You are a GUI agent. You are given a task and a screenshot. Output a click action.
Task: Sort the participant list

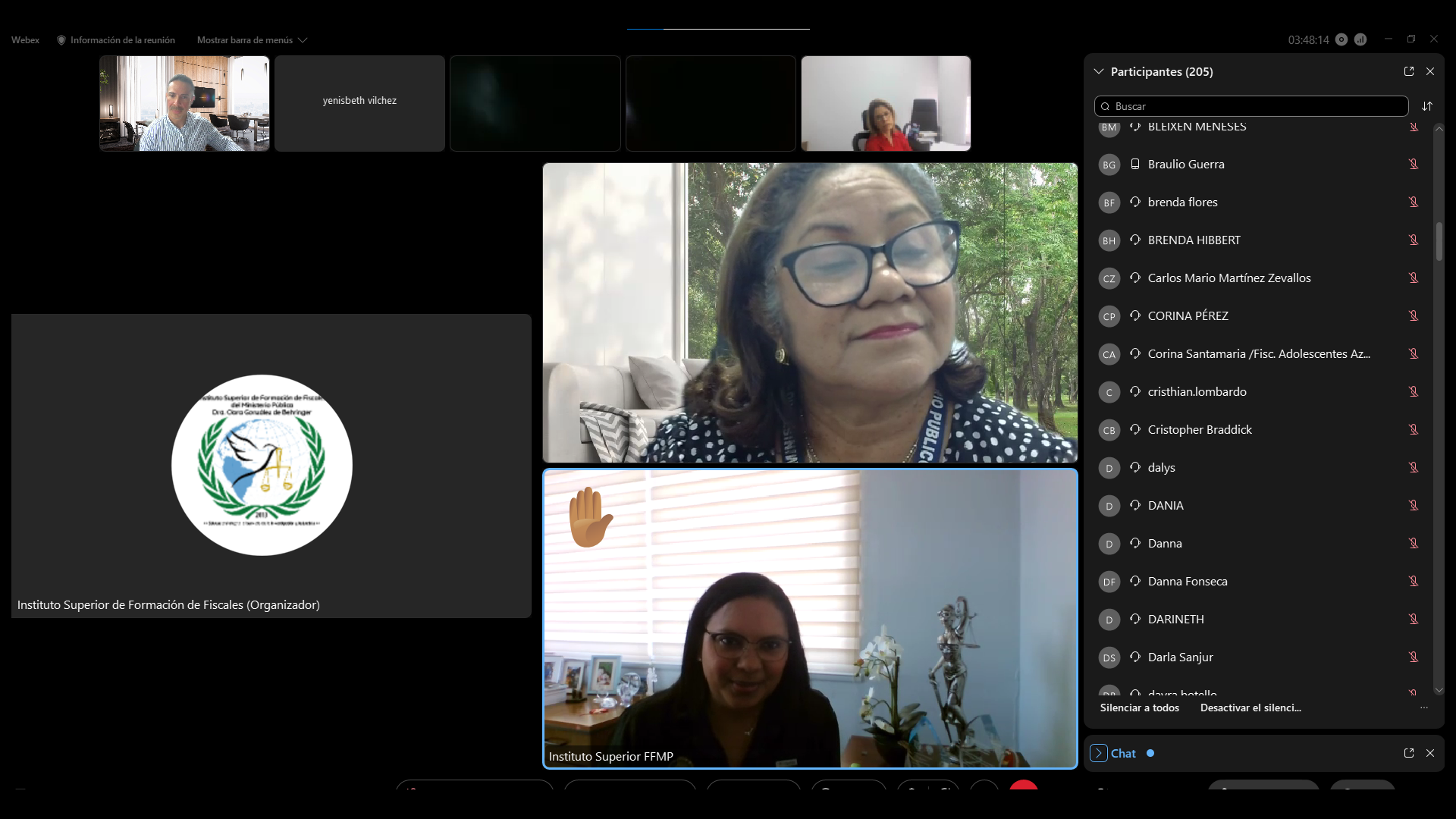tap(1427, 106)
